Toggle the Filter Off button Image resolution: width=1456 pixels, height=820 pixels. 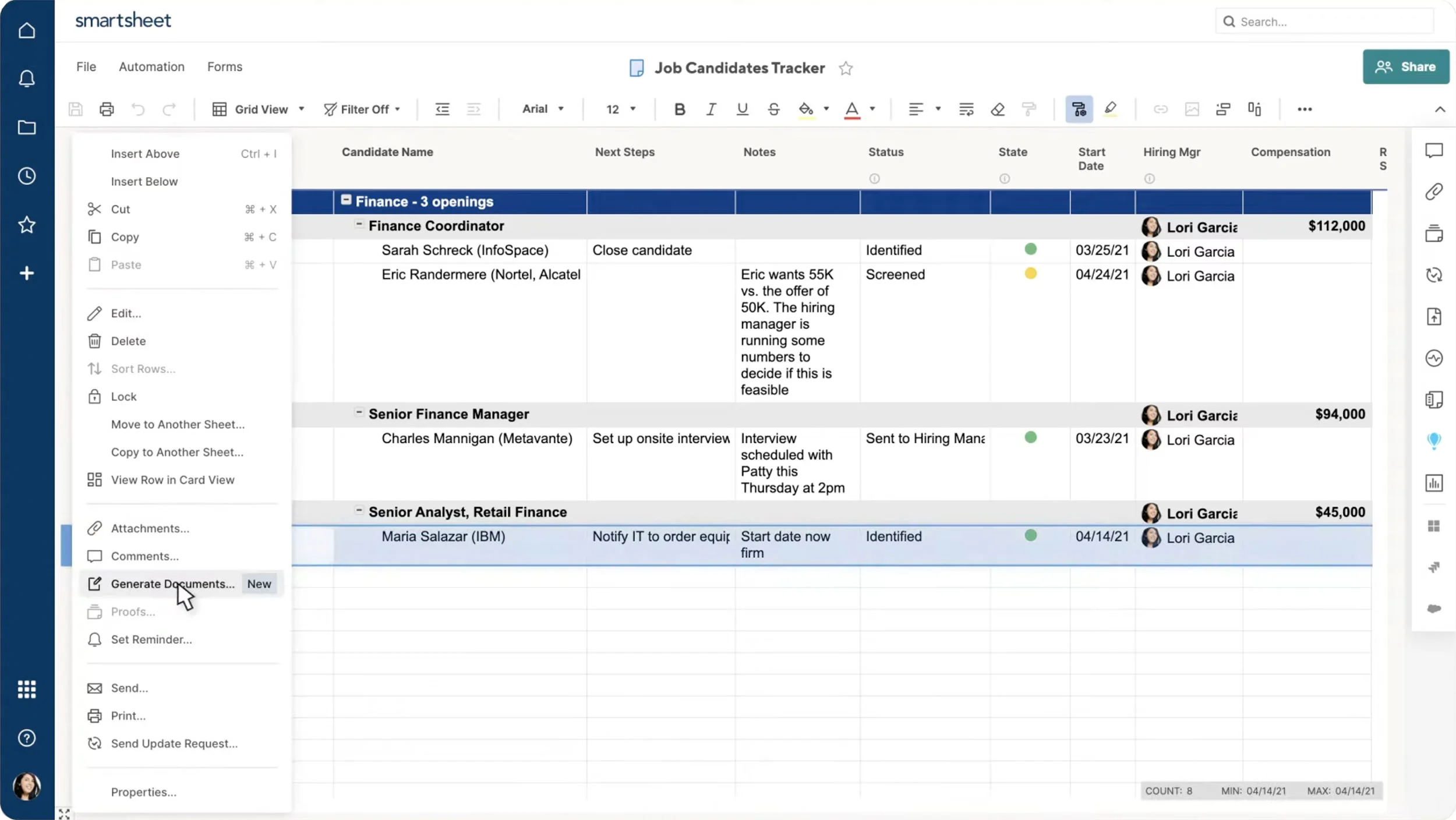[x=364, y=109]
